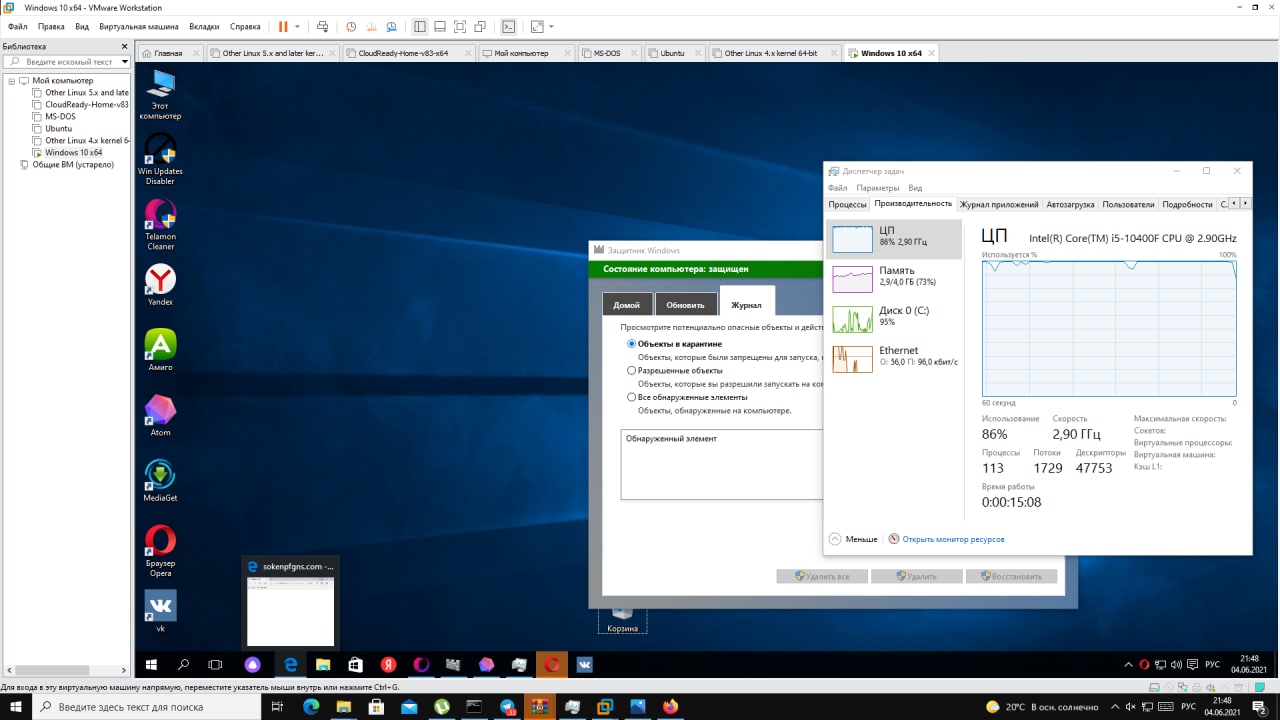Viewport: 1280px width, 720px height.
Task: Toggle the thumbnail bar toolbar icon
Action: [440, 26]
